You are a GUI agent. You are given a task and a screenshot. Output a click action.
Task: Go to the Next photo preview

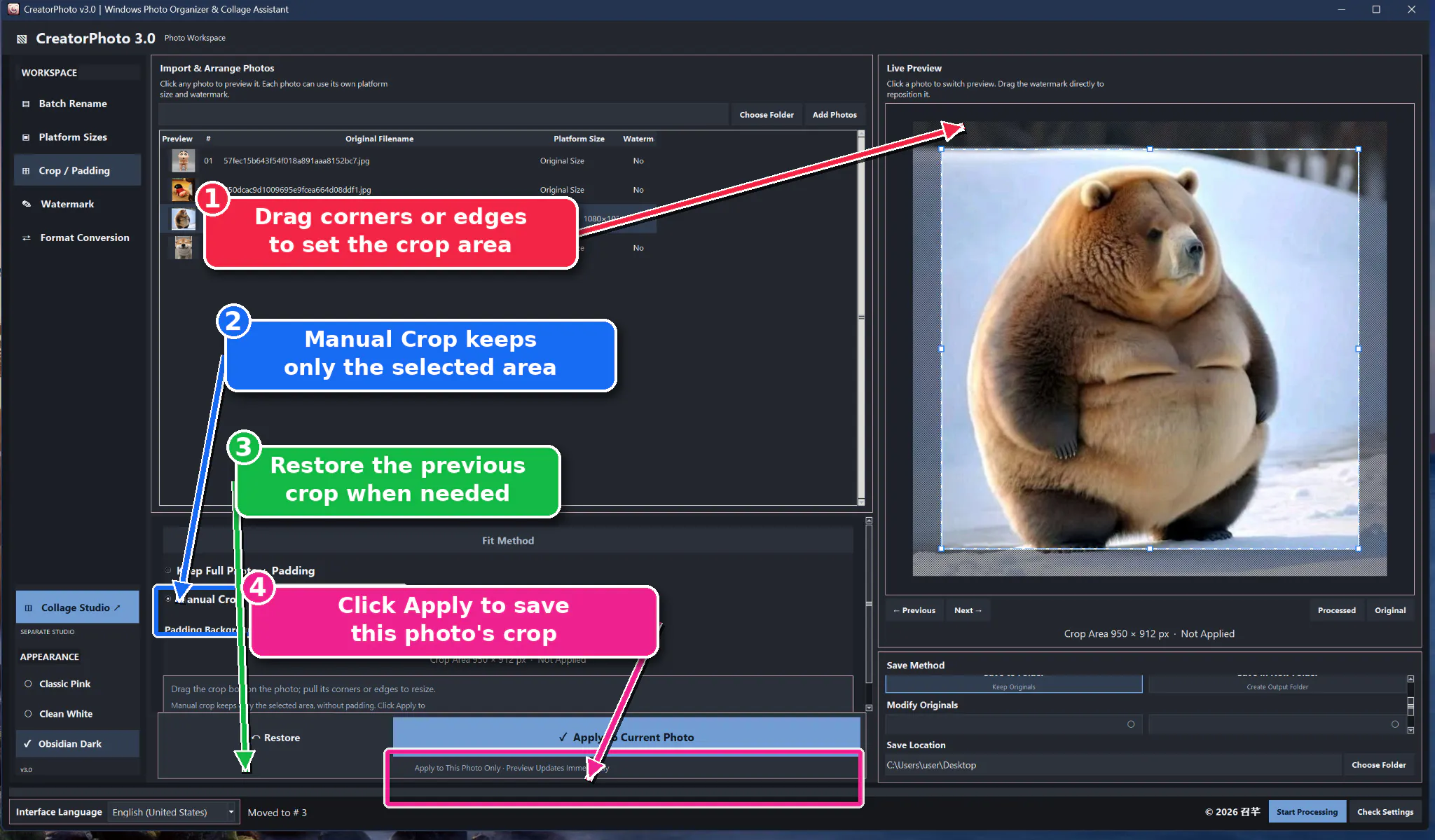point(968,610)
